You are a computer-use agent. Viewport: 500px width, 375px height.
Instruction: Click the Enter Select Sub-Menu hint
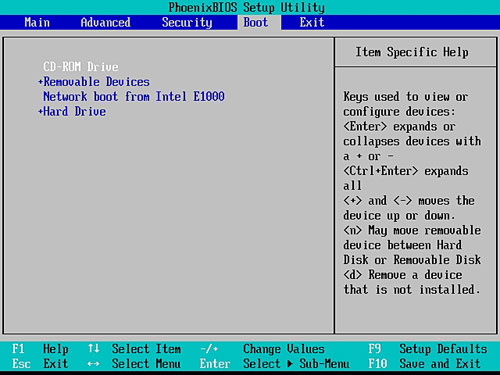275,363
